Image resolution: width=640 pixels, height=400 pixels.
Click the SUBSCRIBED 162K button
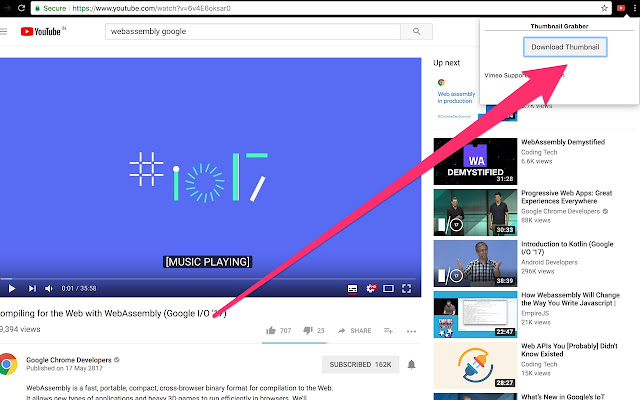tap(360, 364)
